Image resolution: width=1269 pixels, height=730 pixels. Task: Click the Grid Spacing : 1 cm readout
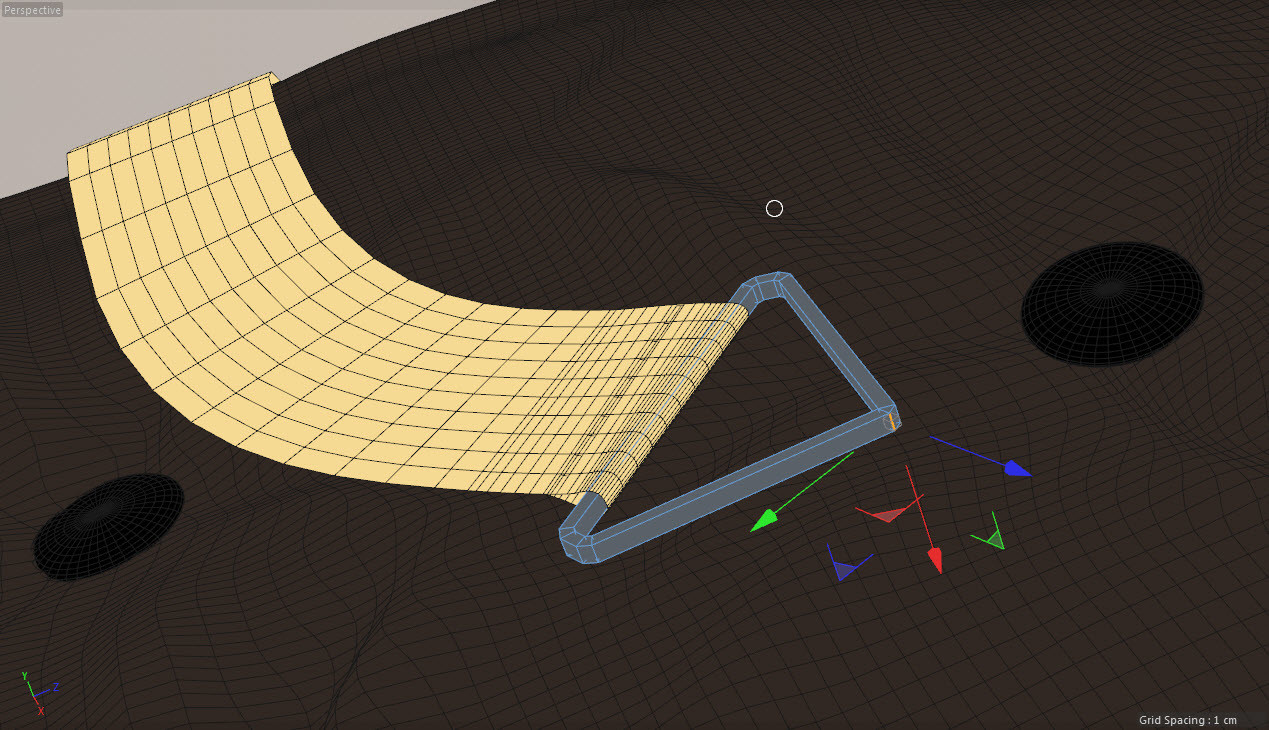coord(1188,720)
